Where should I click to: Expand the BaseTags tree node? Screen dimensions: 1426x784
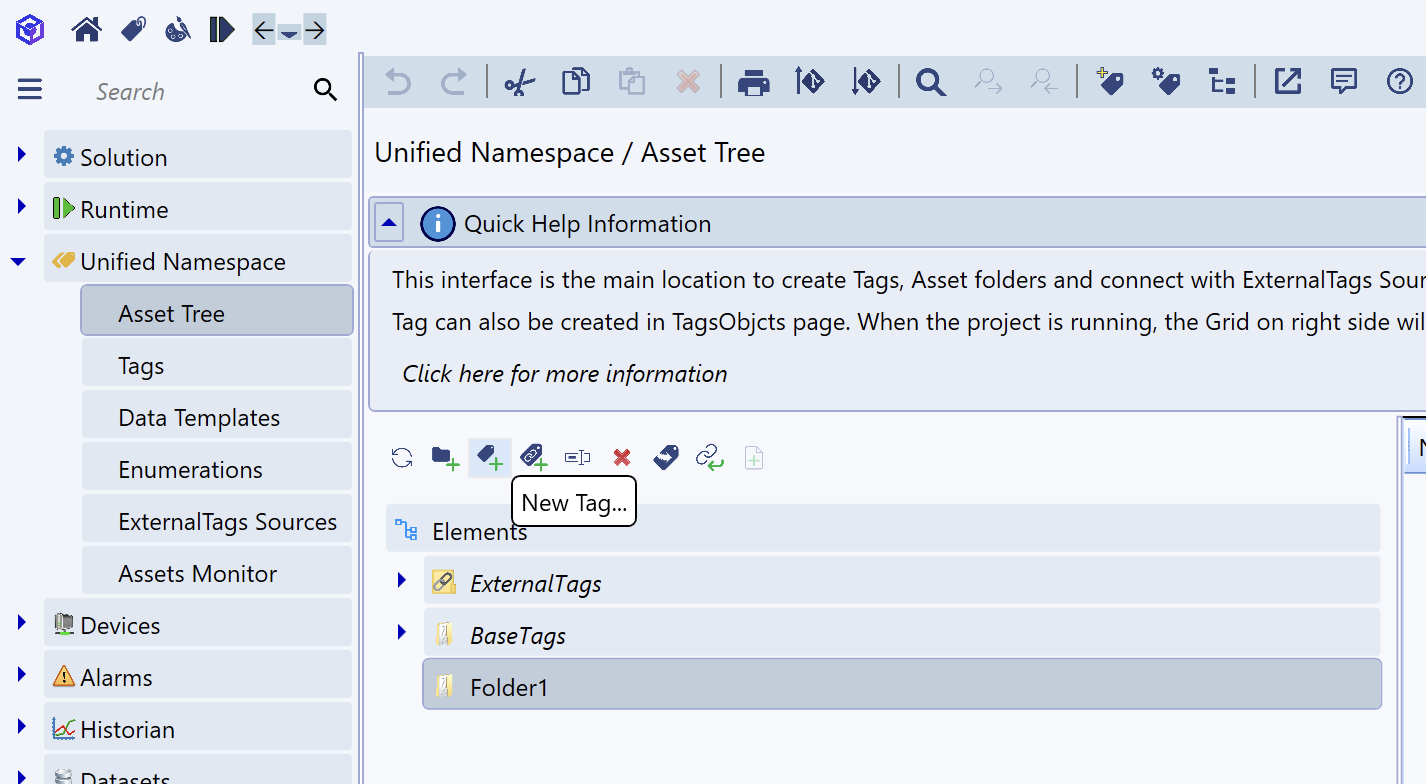click(x=402, y=632)
